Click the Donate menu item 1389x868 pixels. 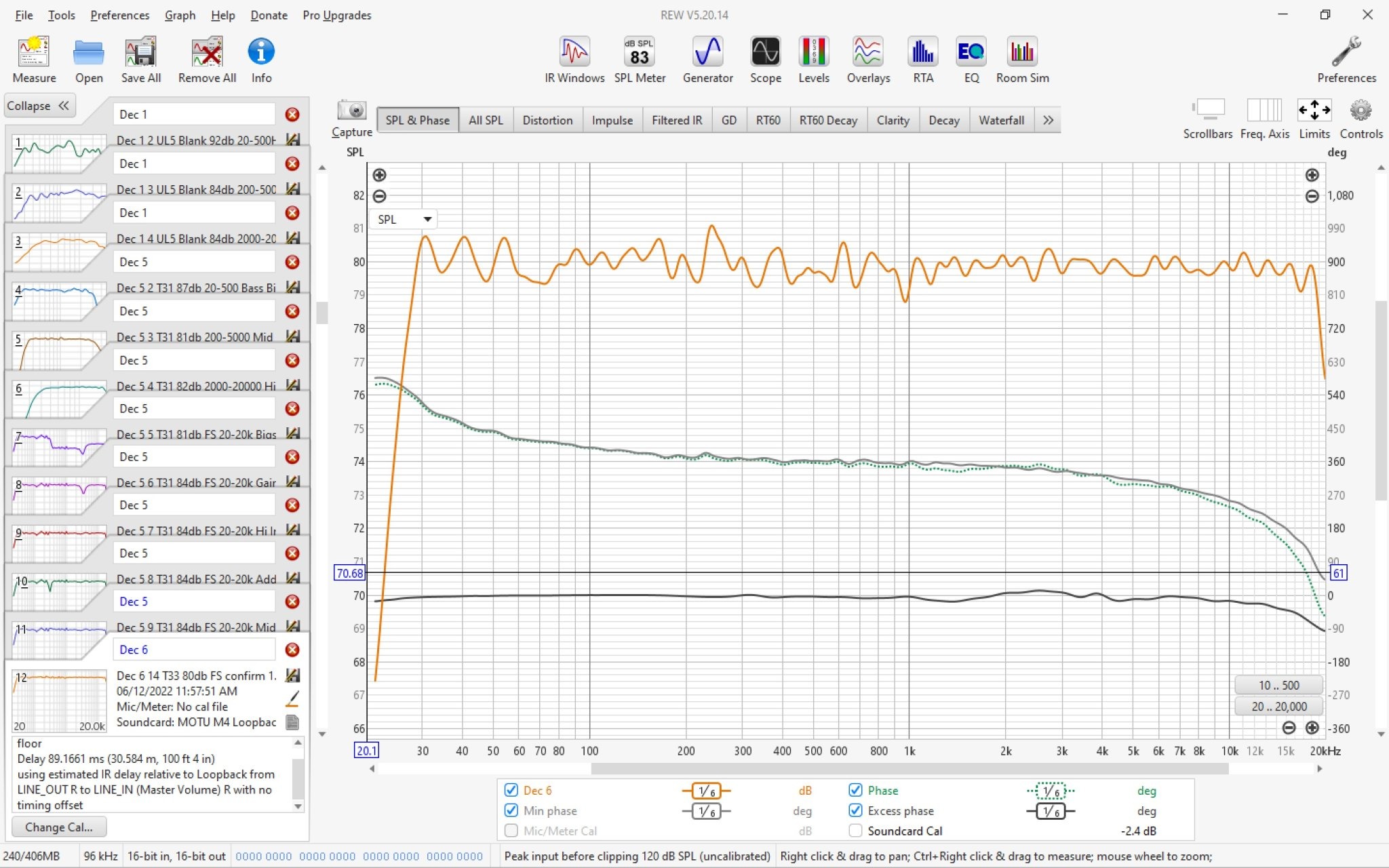click(x=269, y=15)
